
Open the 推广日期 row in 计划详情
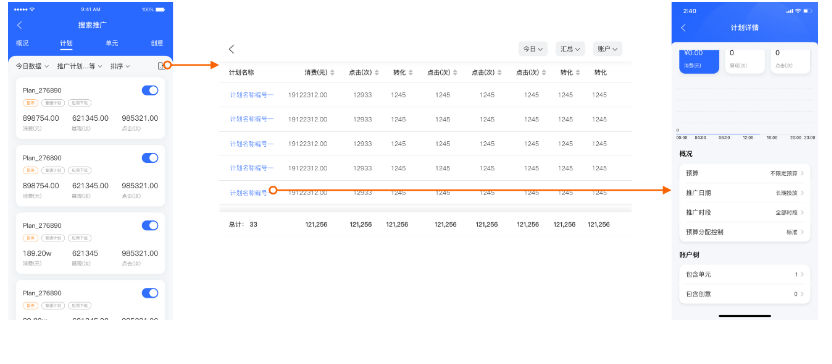[744, 193]
